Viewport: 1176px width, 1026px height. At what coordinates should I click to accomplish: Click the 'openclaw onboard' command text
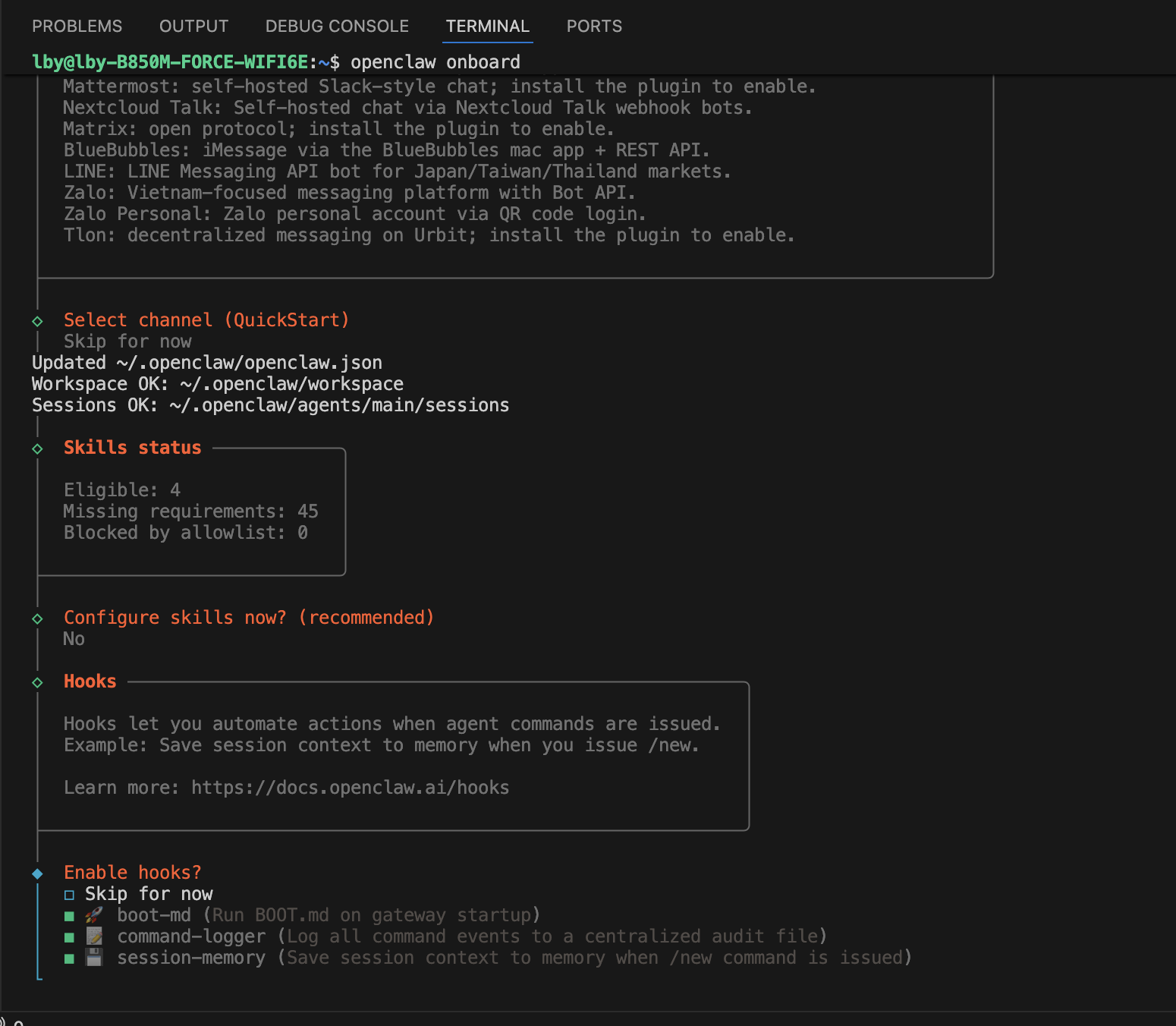pyautogui.click(x=435, y=62)
